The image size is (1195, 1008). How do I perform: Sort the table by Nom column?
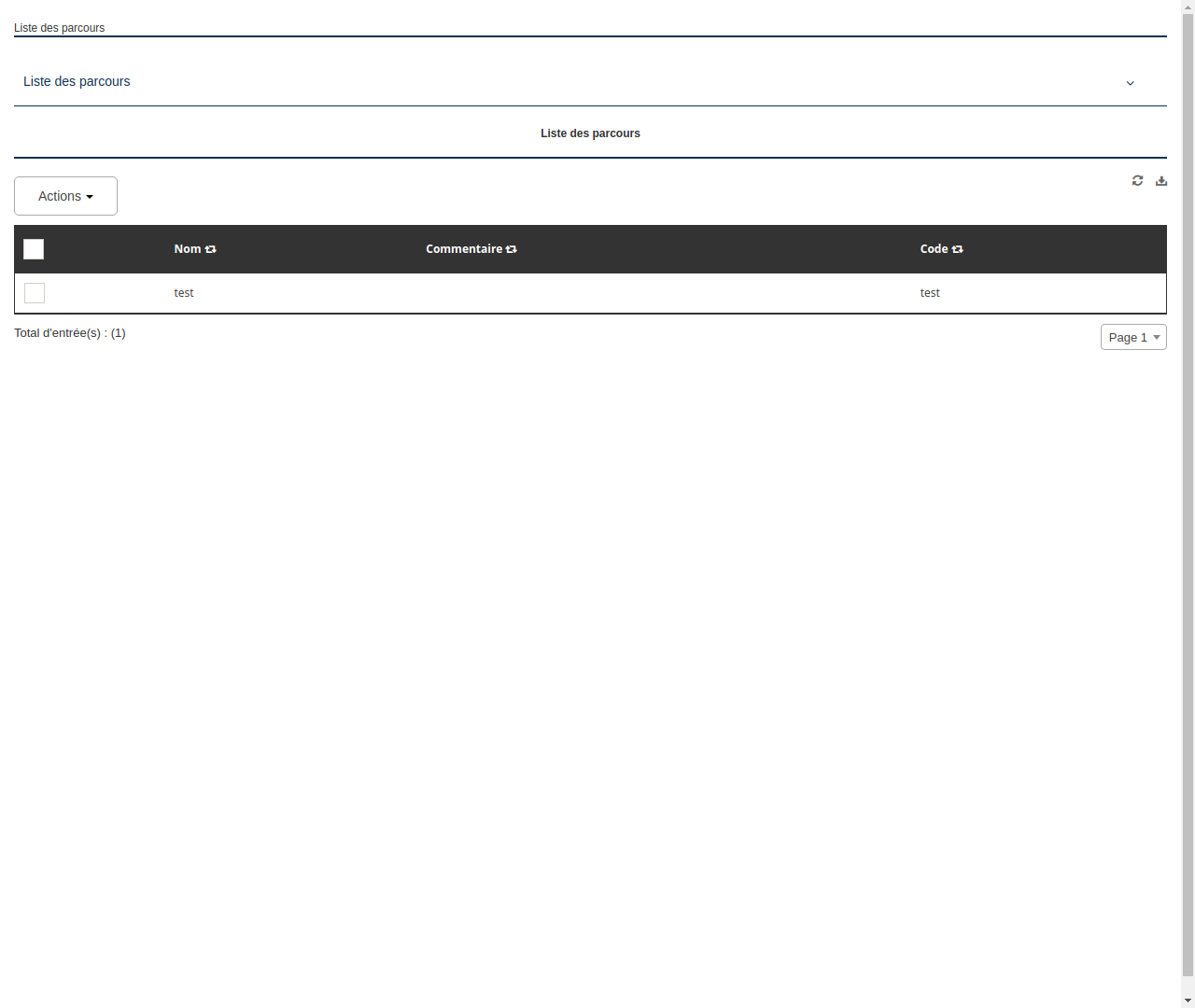click(x=210, y=249)
